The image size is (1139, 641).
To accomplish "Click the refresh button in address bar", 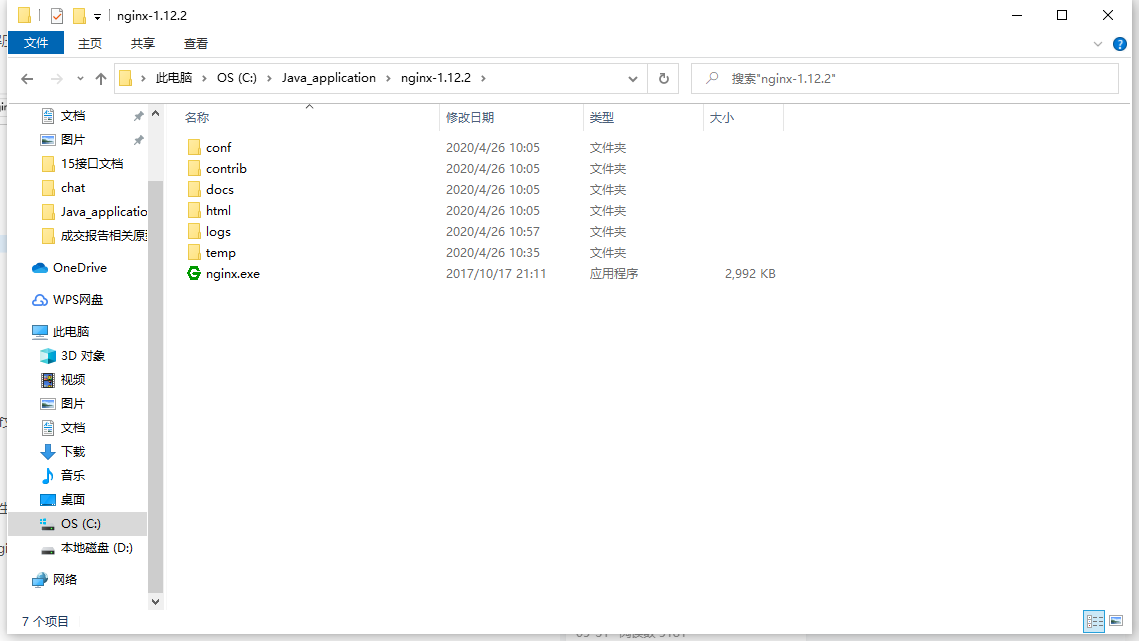I will (x=662, y=78).
